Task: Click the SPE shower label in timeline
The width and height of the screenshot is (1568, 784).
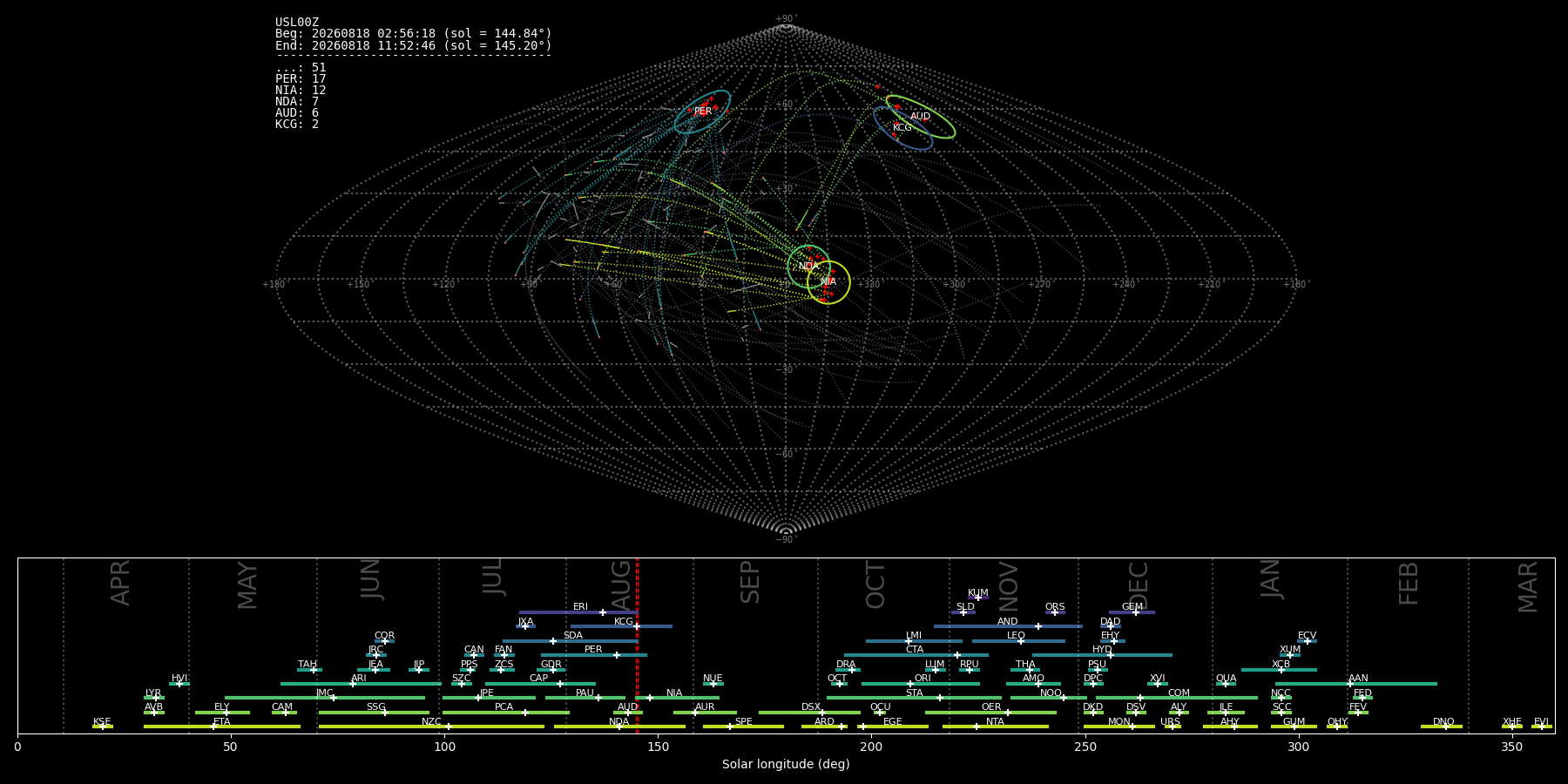Action: (x=743, y=722)
